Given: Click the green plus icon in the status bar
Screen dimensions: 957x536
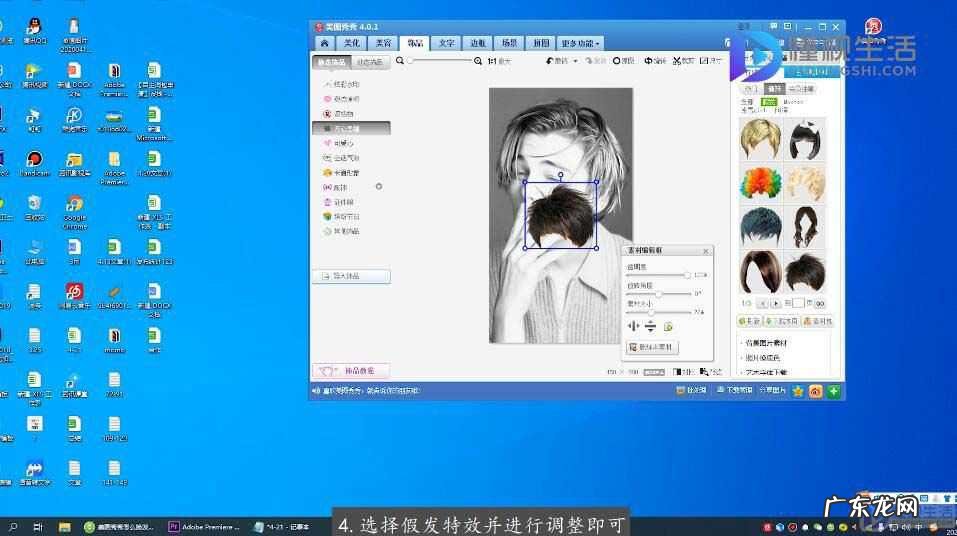Looking at the screenshot, I should [834, 391].
